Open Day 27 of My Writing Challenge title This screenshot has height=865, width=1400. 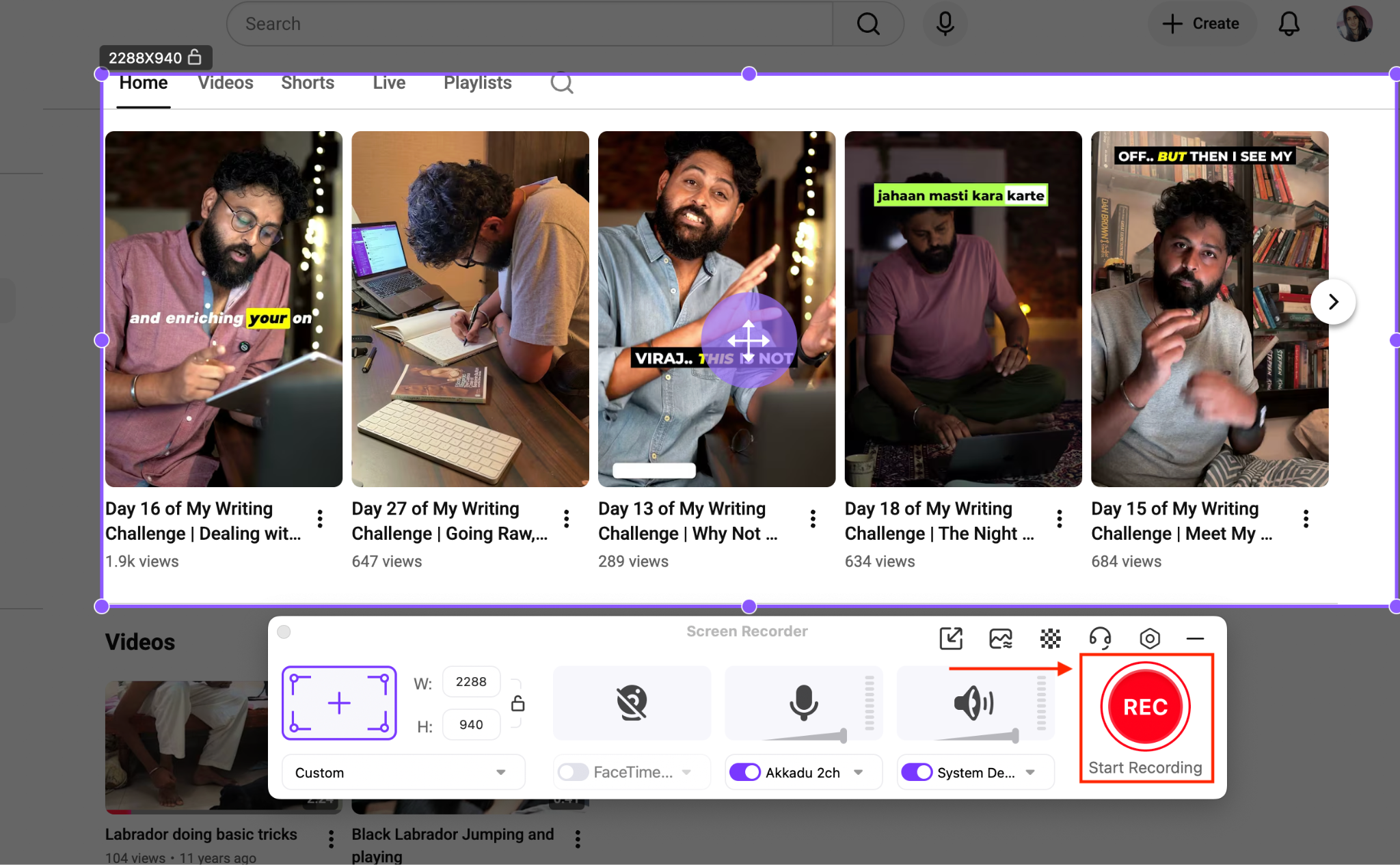[450, 521]
